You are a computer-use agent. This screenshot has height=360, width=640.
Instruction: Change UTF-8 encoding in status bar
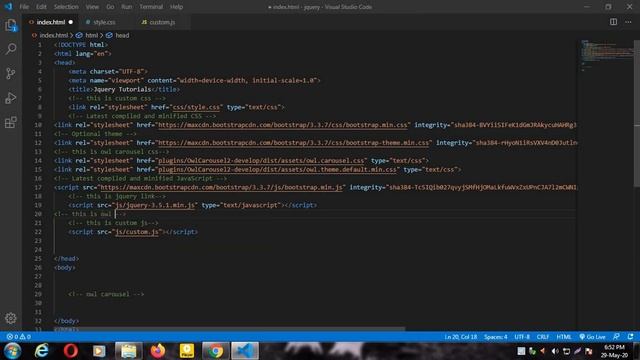(x=522, y=337)
